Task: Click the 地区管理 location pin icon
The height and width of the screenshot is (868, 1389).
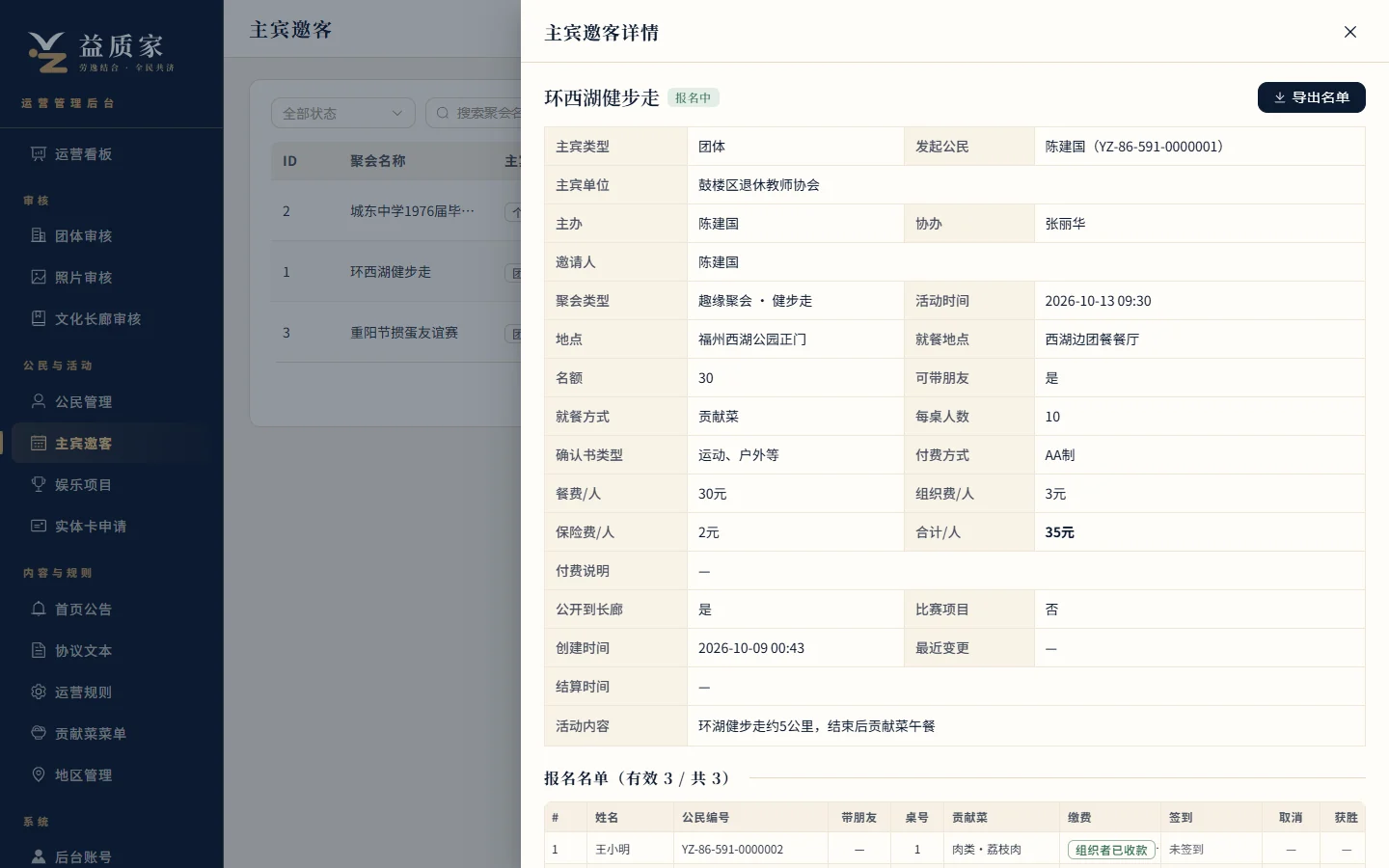Action: 39,774
